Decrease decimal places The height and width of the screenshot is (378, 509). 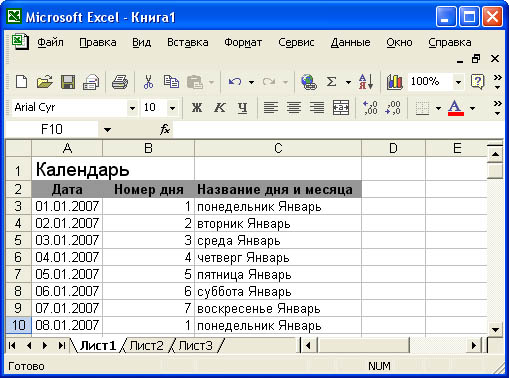coord(393,108)
